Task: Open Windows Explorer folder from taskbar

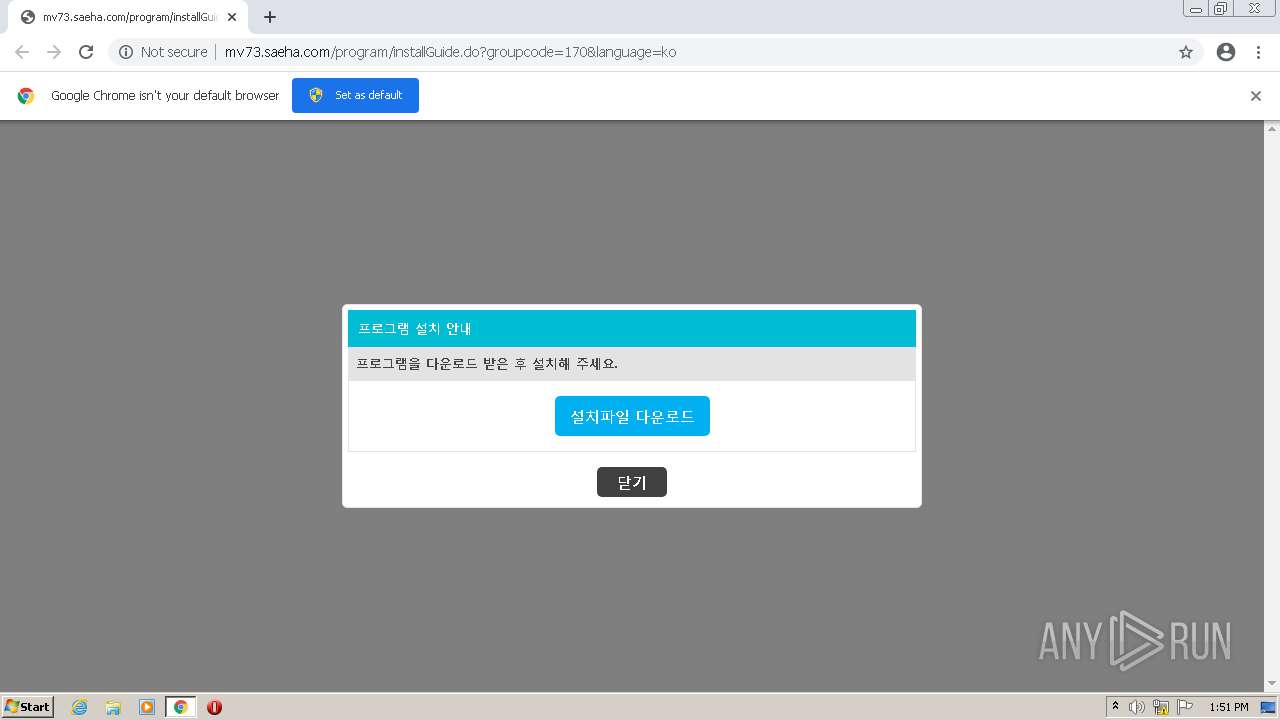Action: coord(113,707)
